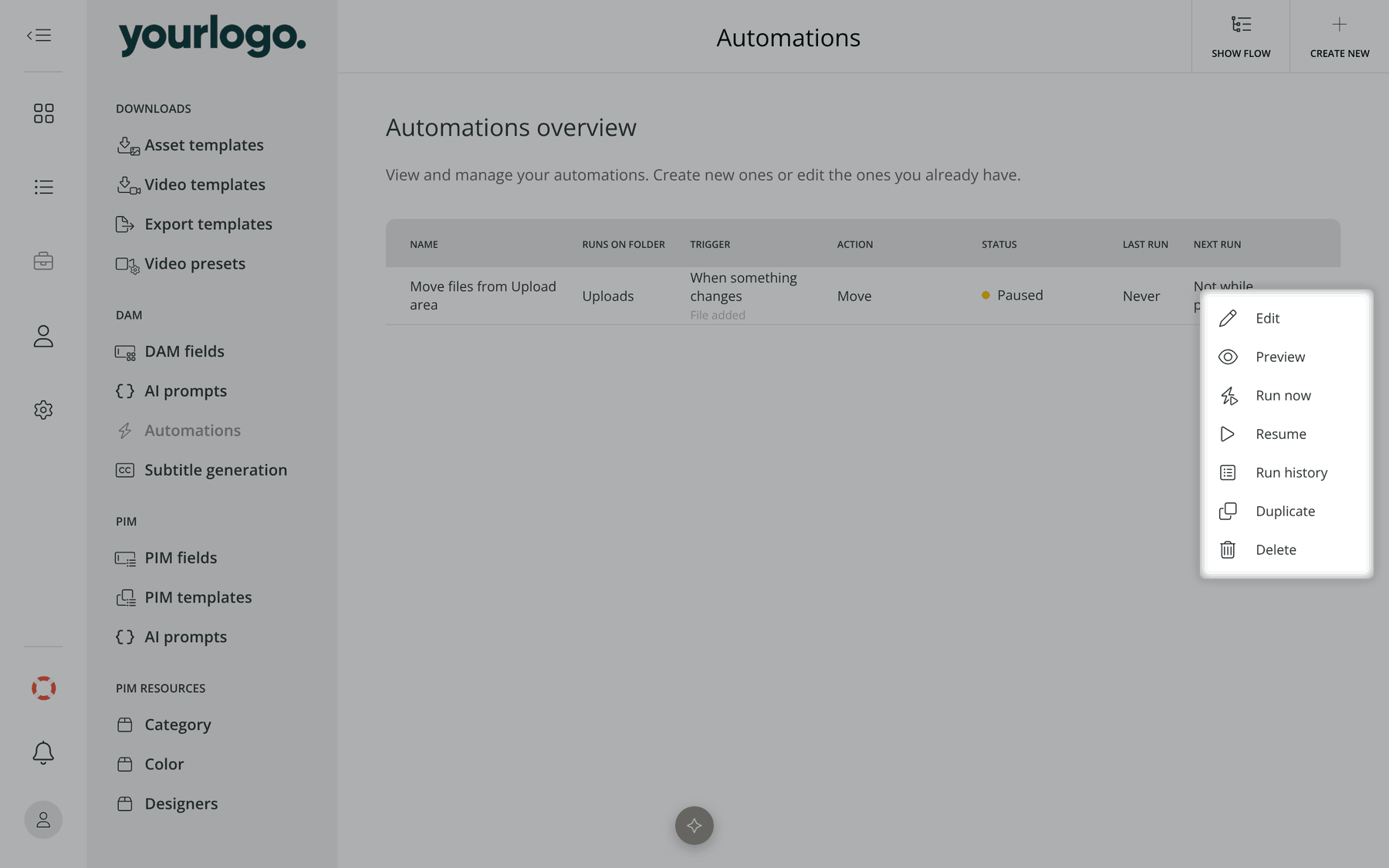Open the users icon in left rail
The width and height of the screenshot is (1389, 868).
click(x=43, y=336)
